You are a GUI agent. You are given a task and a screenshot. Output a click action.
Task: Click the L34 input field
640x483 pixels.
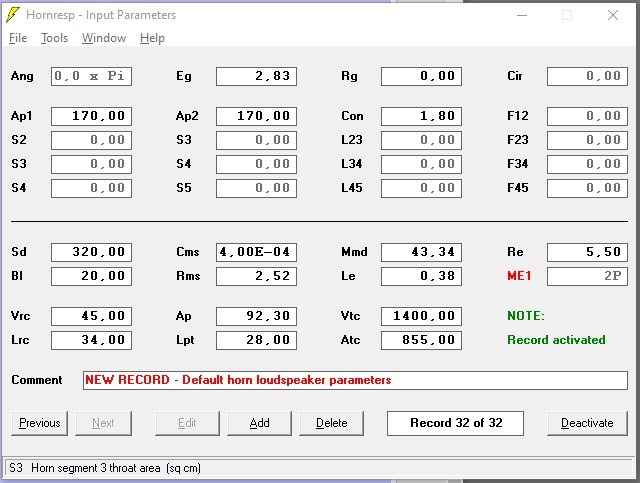[x=421, y=164]
